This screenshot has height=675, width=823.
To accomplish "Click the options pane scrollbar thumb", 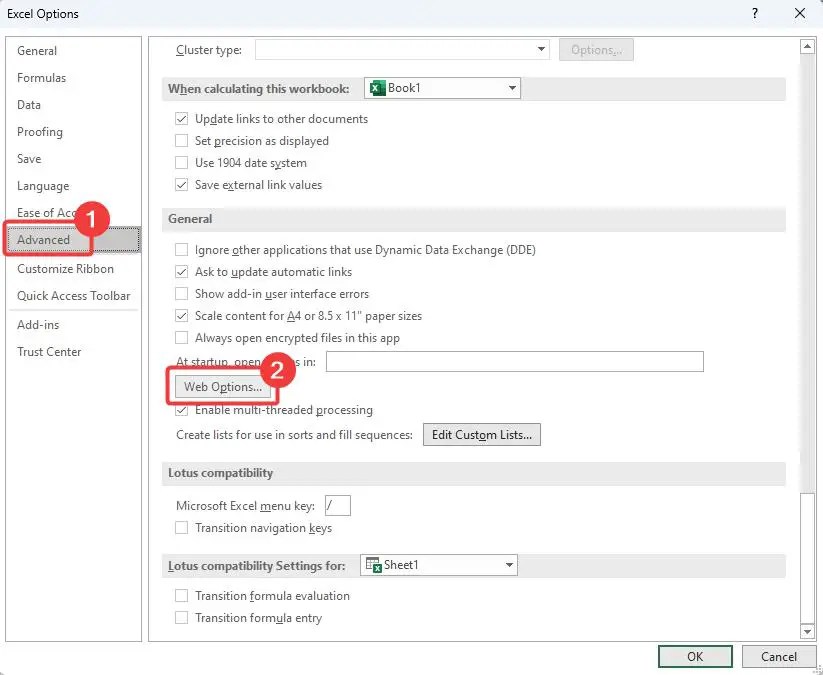I will 807,558.
